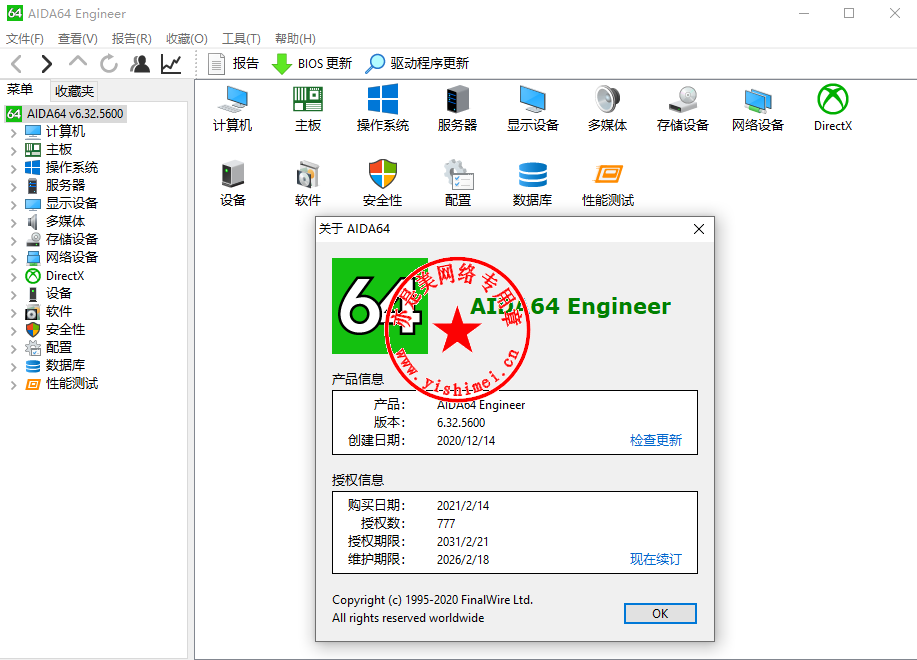Viewport: 917px width, 660px height.
Task: Click the 2031/2/21 license expiry value
Action: 463,542
